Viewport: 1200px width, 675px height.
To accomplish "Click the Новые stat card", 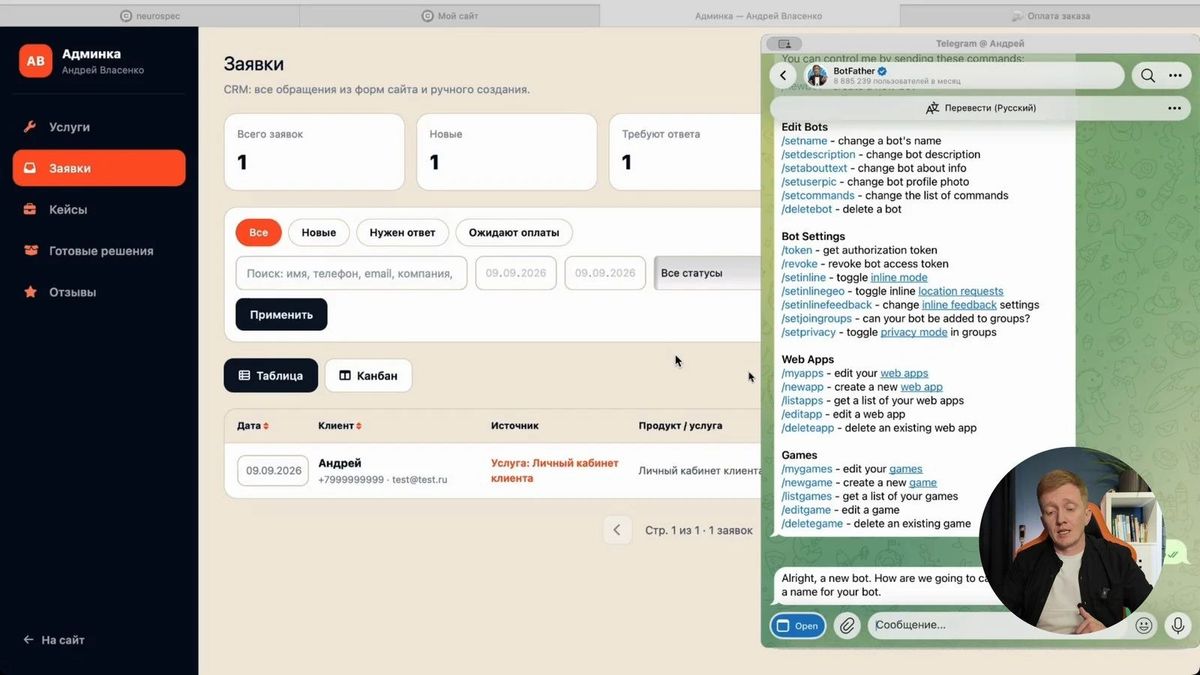I will point(507,152).
